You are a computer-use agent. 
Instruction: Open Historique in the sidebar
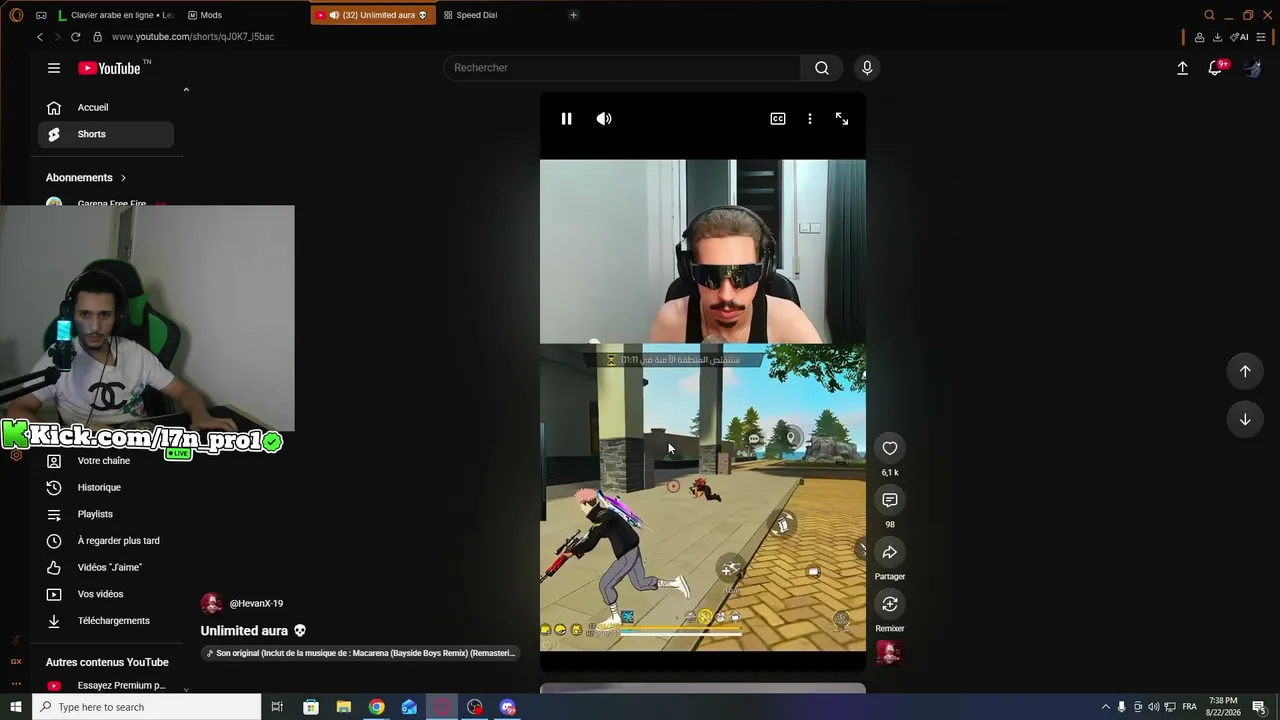click(x=106, y=488)
